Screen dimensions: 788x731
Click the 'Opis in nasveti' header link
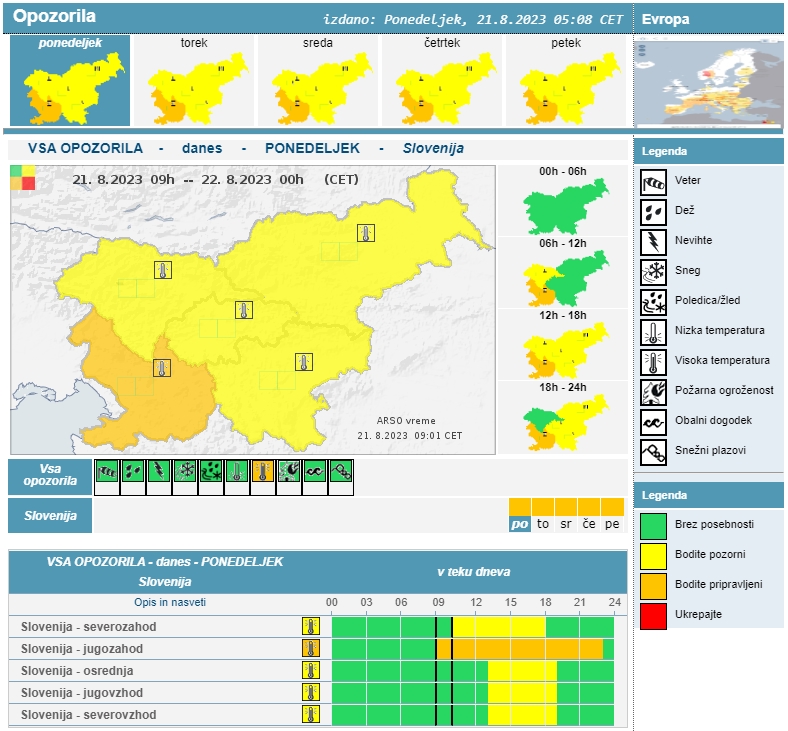pos(170,602)
